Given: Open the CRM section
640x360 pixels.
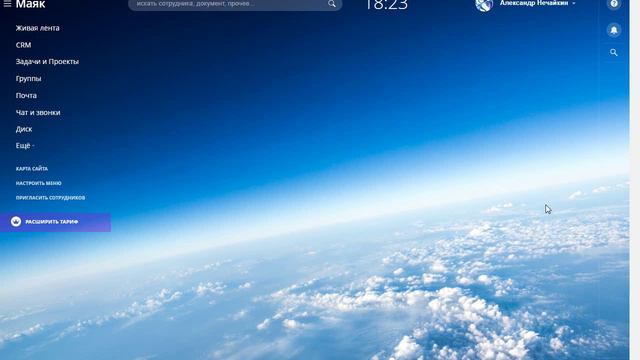Looking at the screenshot, I should 23,45.
